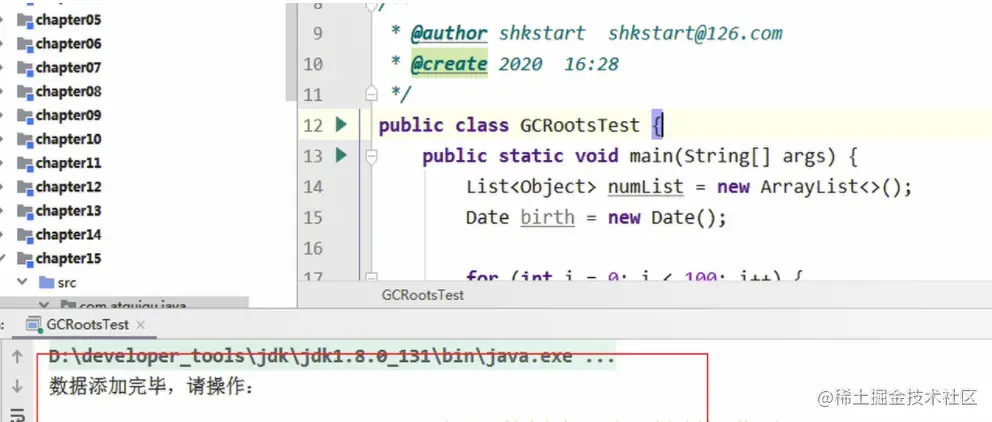The image size is (992, 422).
Task: Click the chapter10 module icon
Action: 25,139
